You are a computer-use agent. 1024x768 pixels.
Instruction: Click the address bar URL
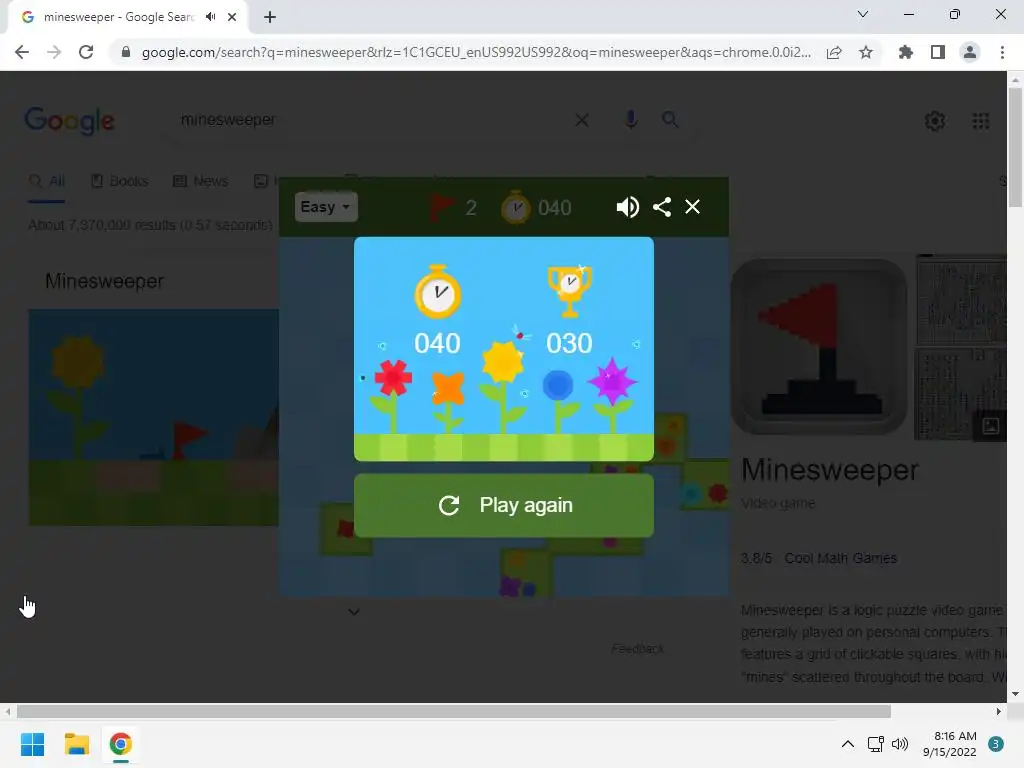pos(476,52)
